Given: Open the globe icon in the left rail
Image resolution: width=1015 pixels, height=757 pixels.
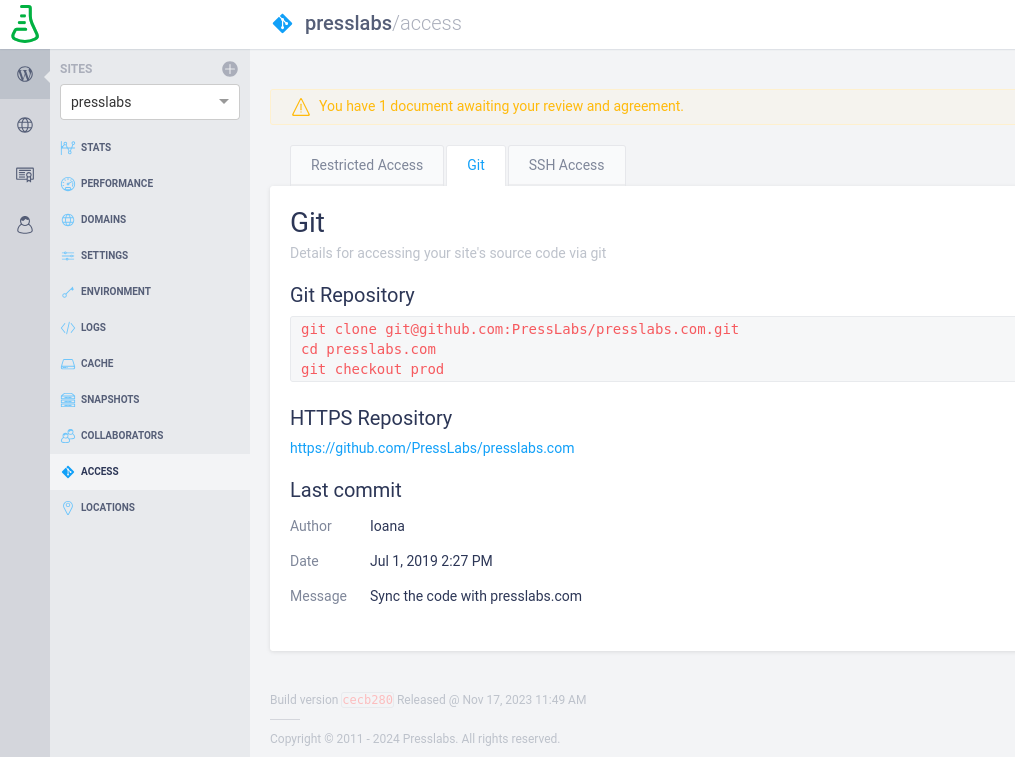Looking at the screenshot, I should [x=25, y=125].
